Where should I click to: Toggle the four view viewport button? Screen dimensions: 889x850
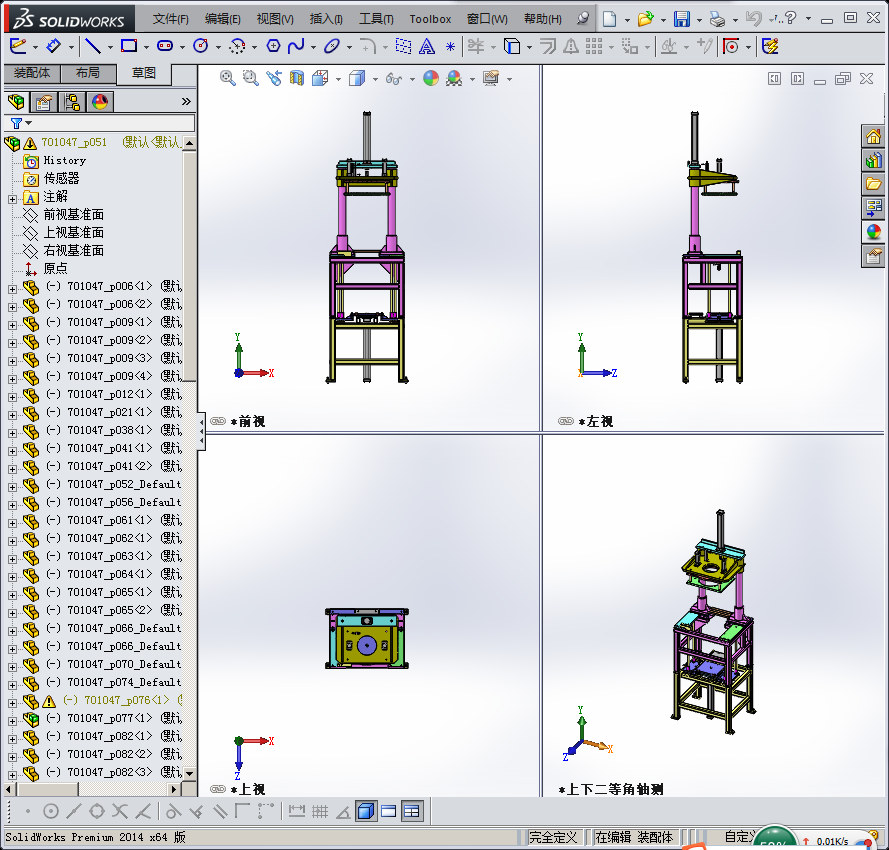point(412,811)
